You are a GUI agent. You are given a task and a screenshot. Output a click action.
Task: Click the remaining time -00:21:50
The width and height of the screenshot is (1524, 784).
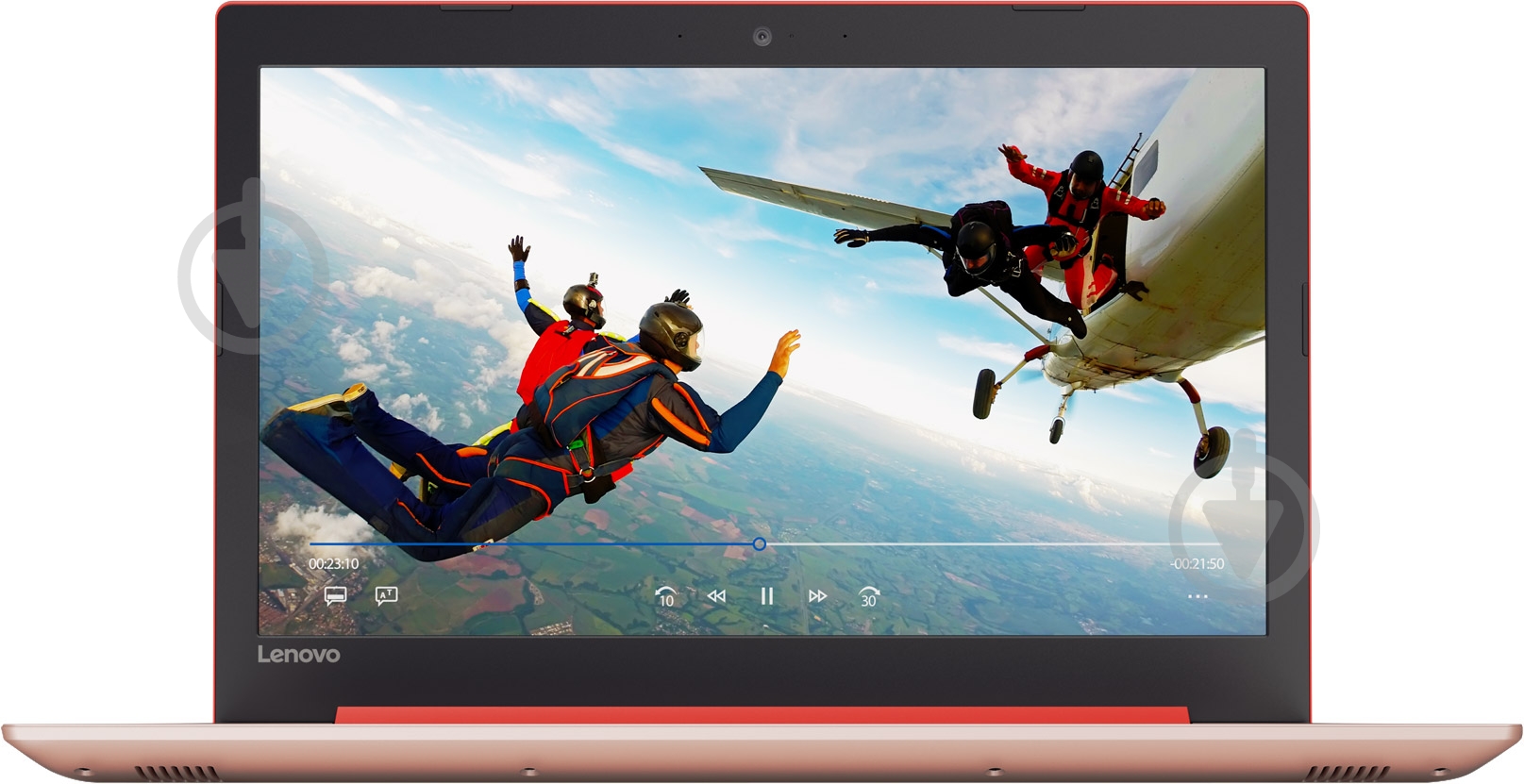(1197, 563)
